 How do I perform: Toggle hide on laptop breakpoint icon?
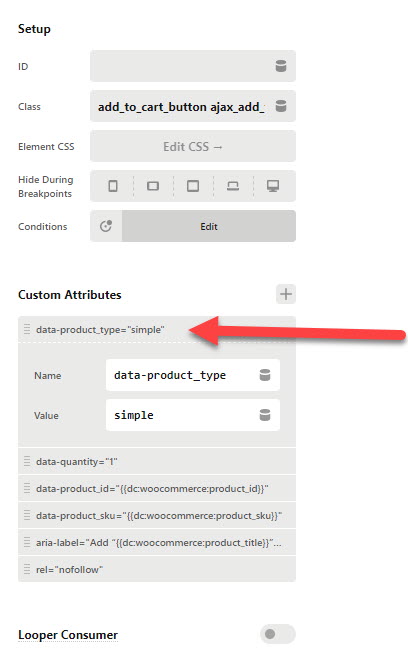click(233, 186)
